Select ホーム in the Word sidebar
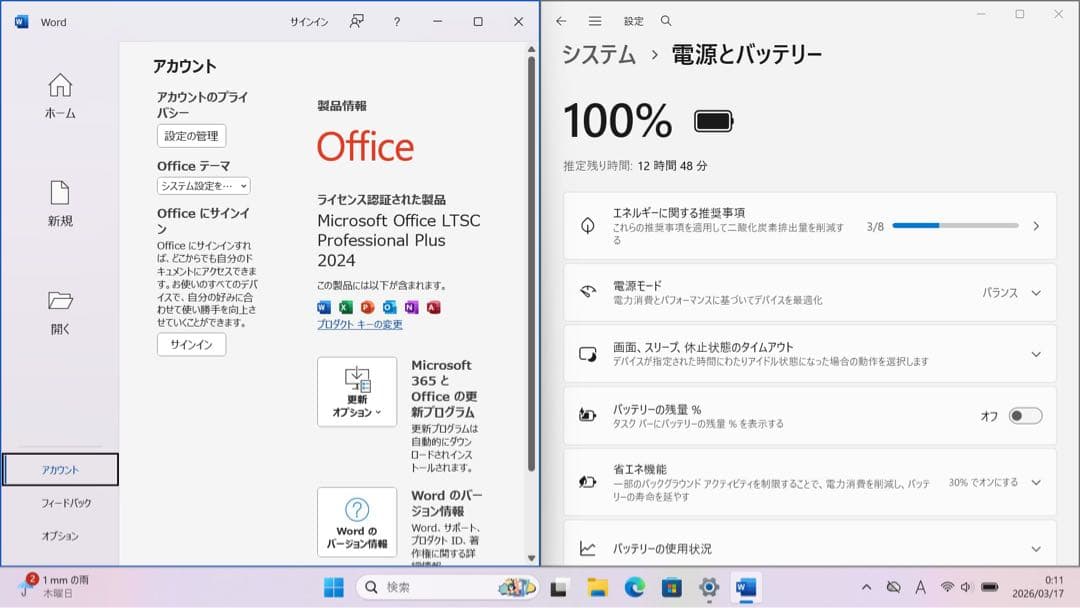This screenshot has width=1080, height=608. 59,95
